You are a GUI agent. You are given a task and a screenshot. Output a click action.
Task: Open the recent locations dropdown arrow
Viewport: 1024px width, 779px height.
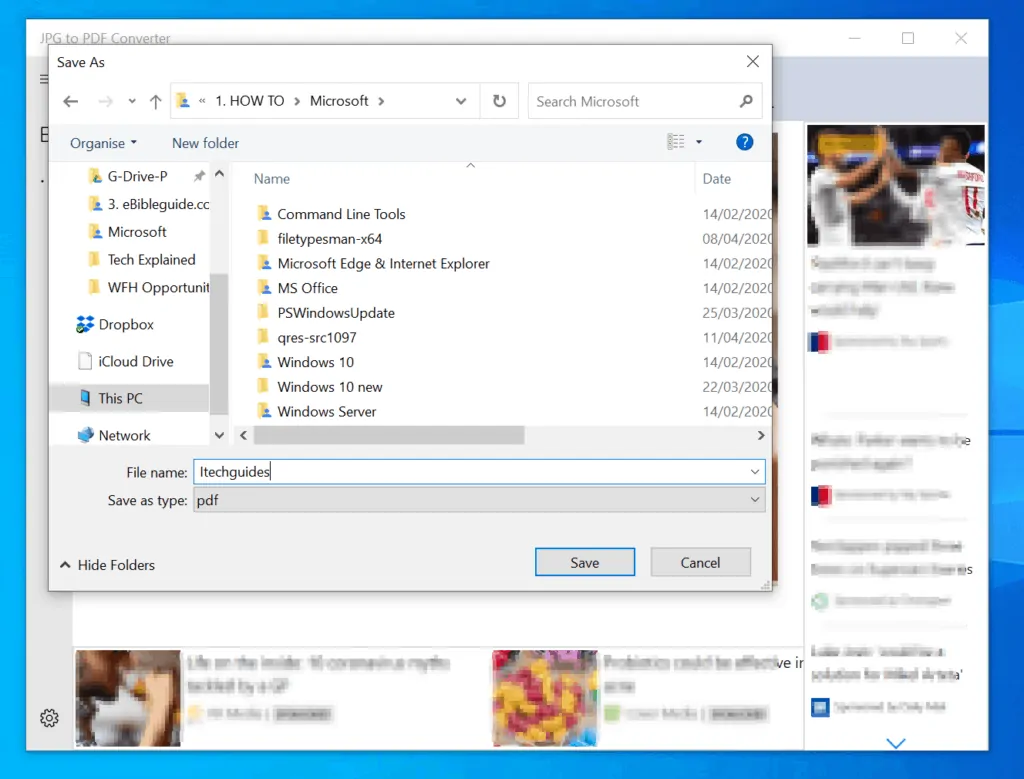[132, 101]
